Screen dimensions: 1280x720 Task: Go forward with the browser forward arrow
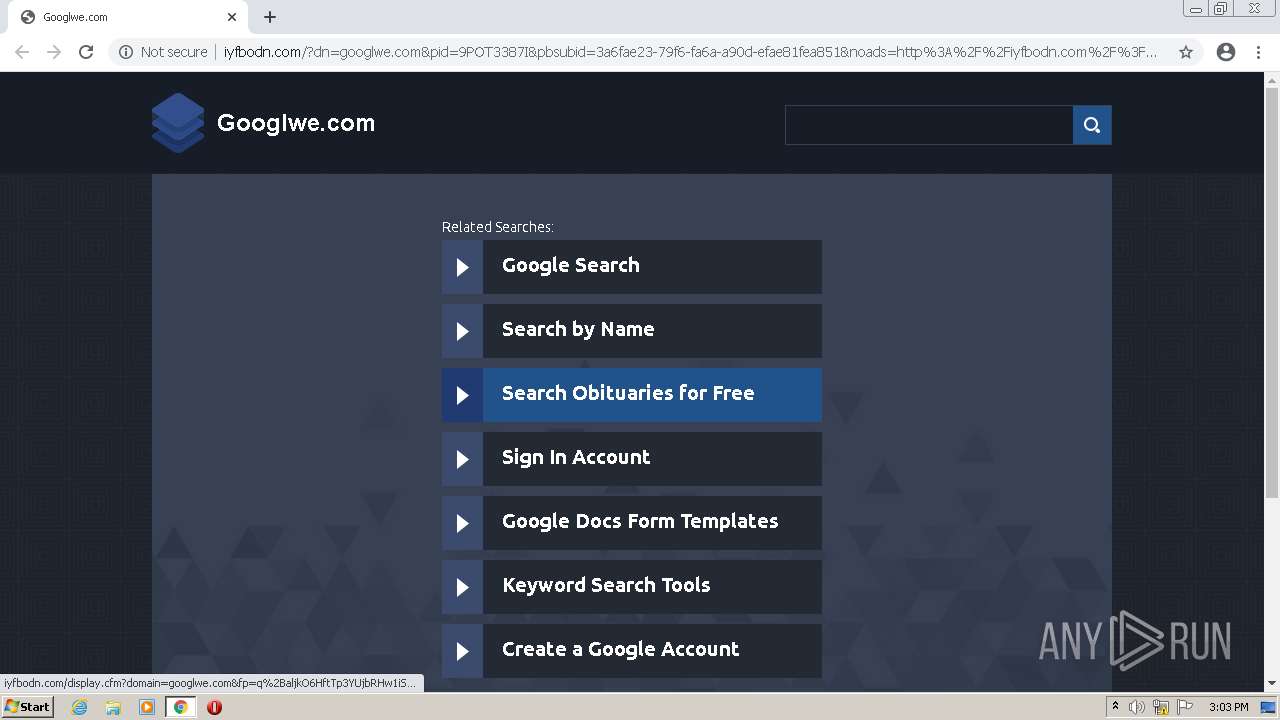coord(54,52)
